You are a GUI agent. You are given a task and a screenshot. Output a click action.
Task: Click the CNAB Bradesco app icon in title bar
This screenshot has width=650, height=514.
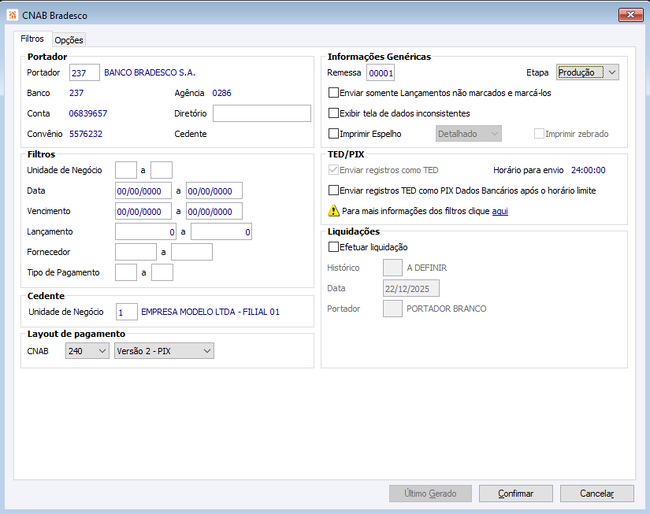(x=12, y=15)
